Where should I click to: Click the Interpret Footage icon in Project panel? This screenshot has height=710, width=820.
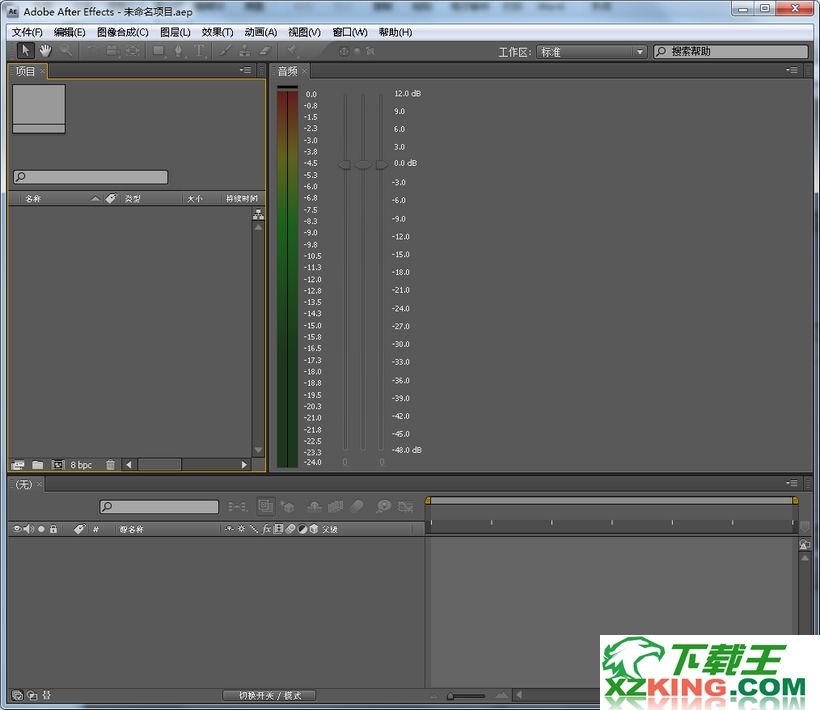[18, 465]
